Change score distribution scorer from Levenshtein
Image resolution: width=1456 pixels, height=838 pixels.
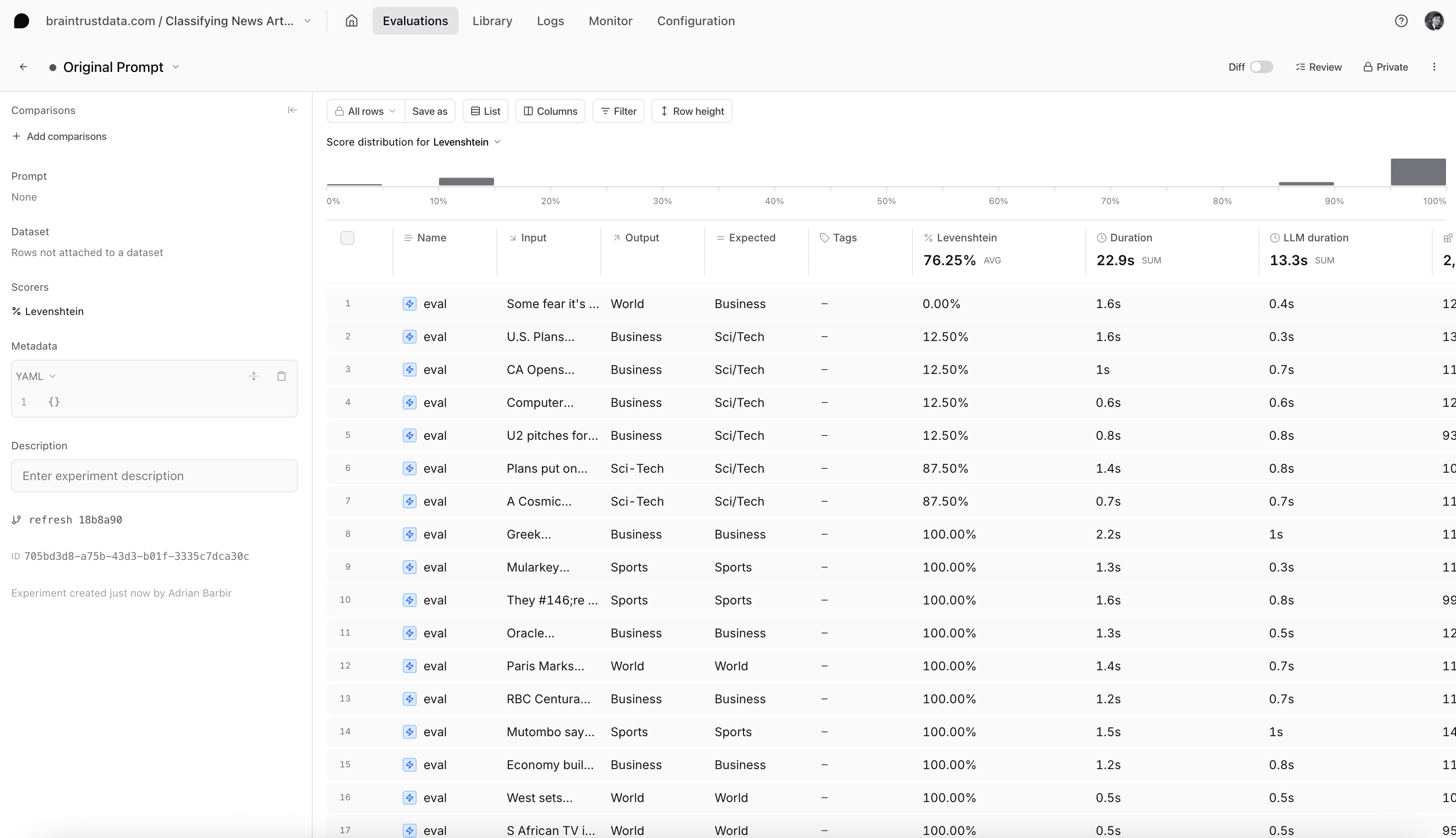click(466, 142)
